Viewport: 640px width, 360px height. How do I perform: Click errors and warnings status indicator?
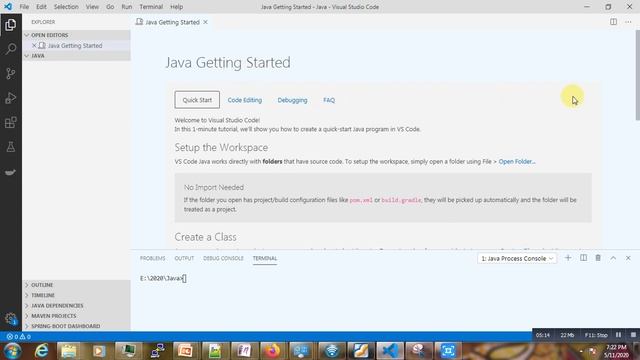(x=18, y=337)
